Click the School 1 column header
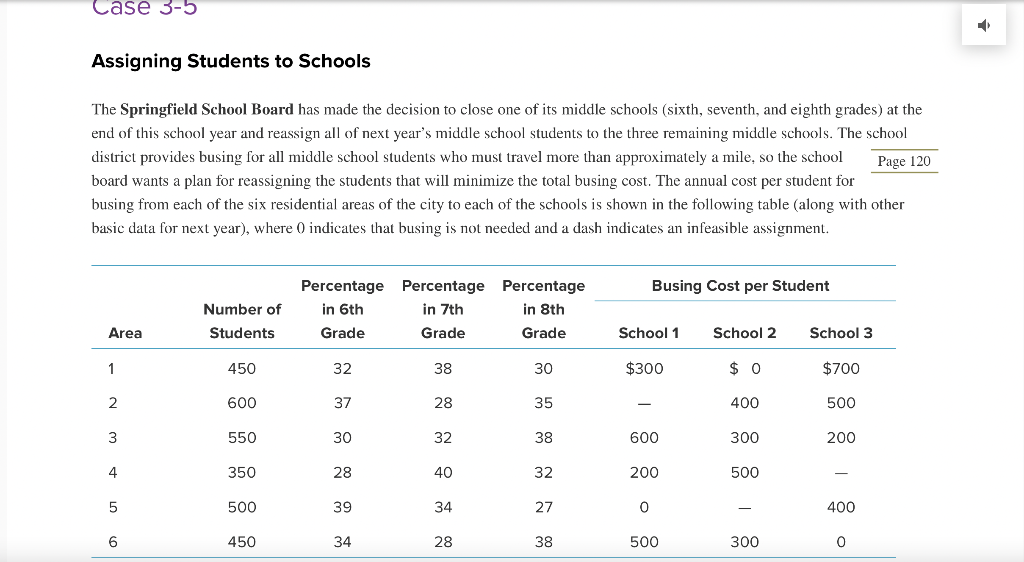This screenshot has height=562, width=1024. click(648, 333)
